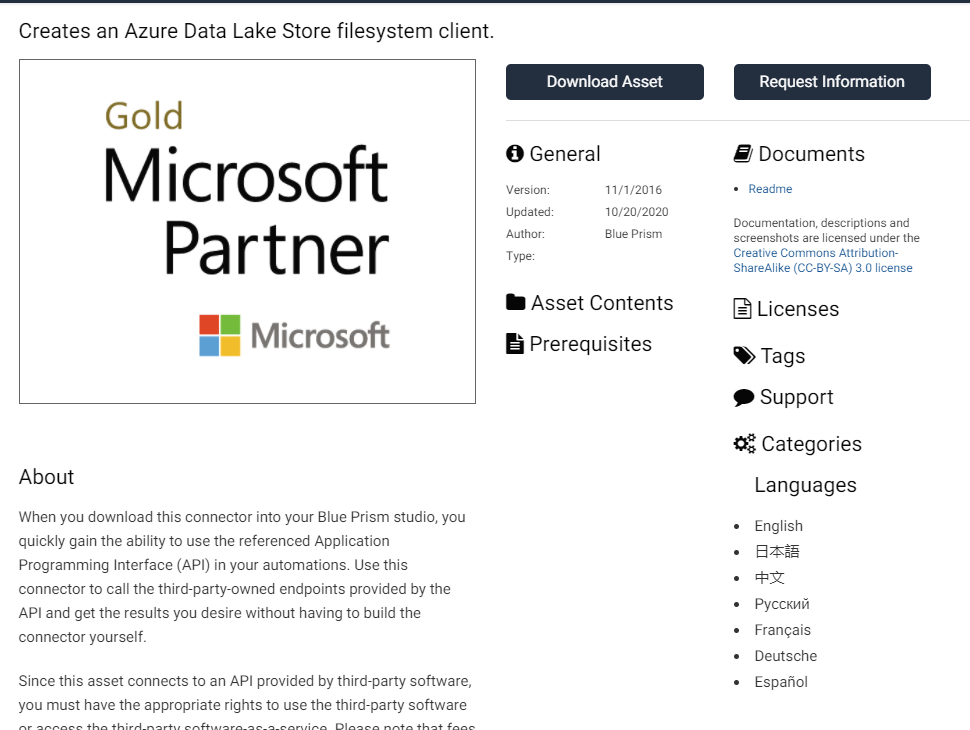The height and width of the screenshot is (730, 970).
Task: Click the Gold Microsoft Partner image
Action: coord(247,231)
